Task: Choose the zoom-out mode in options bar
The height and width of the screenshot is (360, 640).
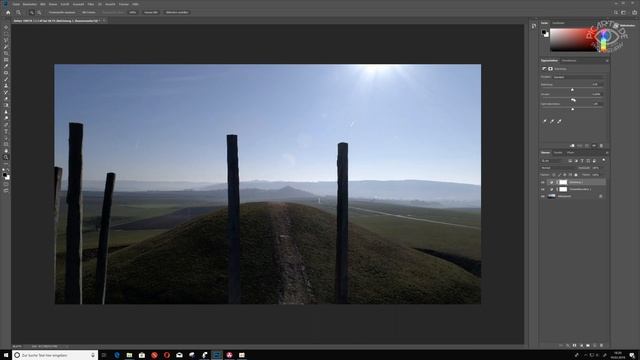Action: point(39,13)
